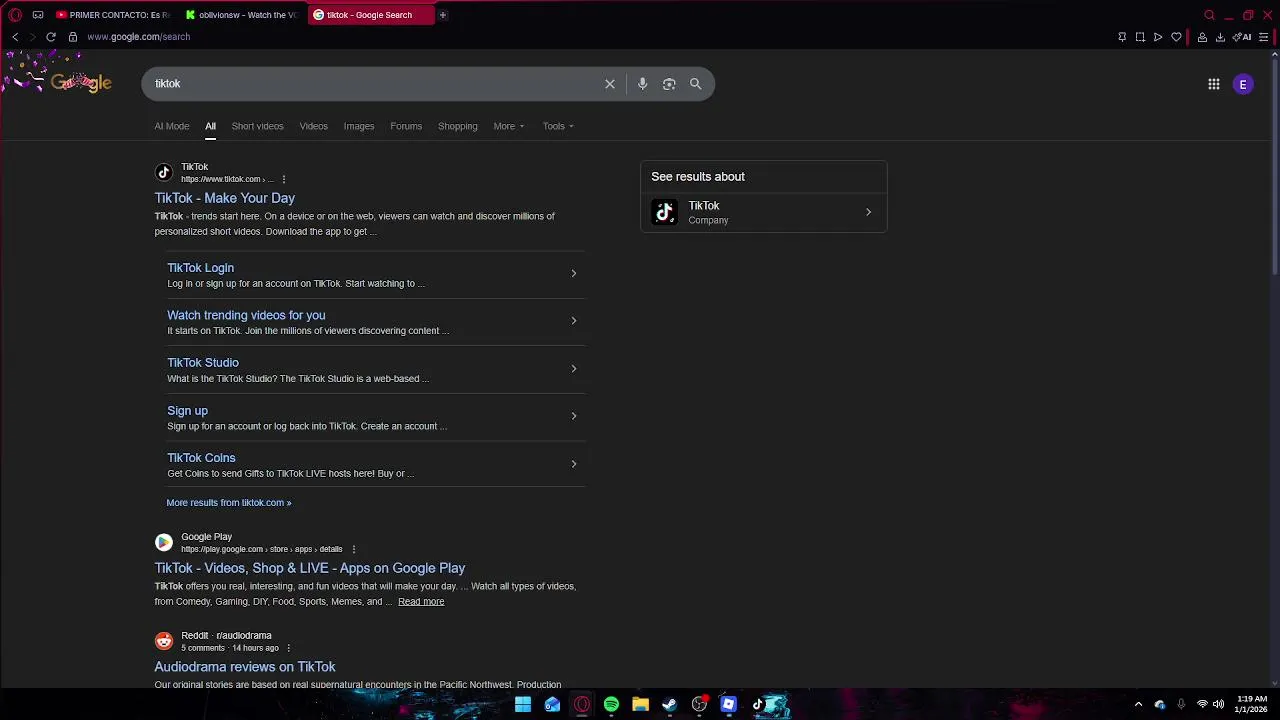Open the Windows Start menu
1280x720 pixels.
[x=523, y=704]
